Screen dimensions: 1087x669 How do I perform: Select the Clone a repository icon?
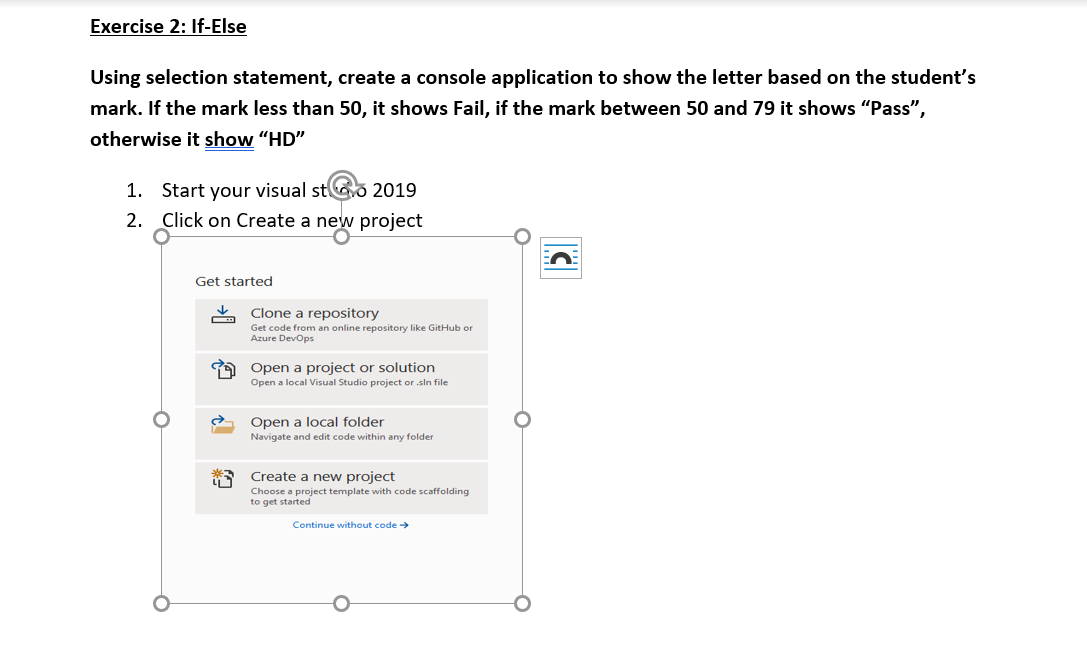222,313
